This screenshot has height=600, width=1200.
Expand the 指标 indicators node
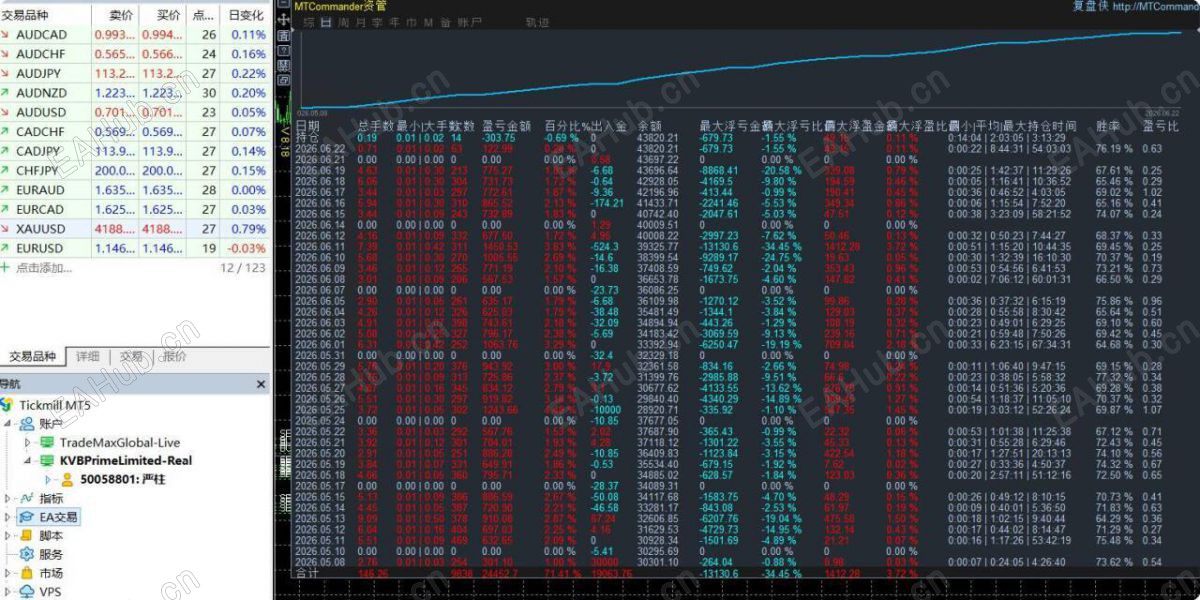pyautogui.click(x=9, y=498)
